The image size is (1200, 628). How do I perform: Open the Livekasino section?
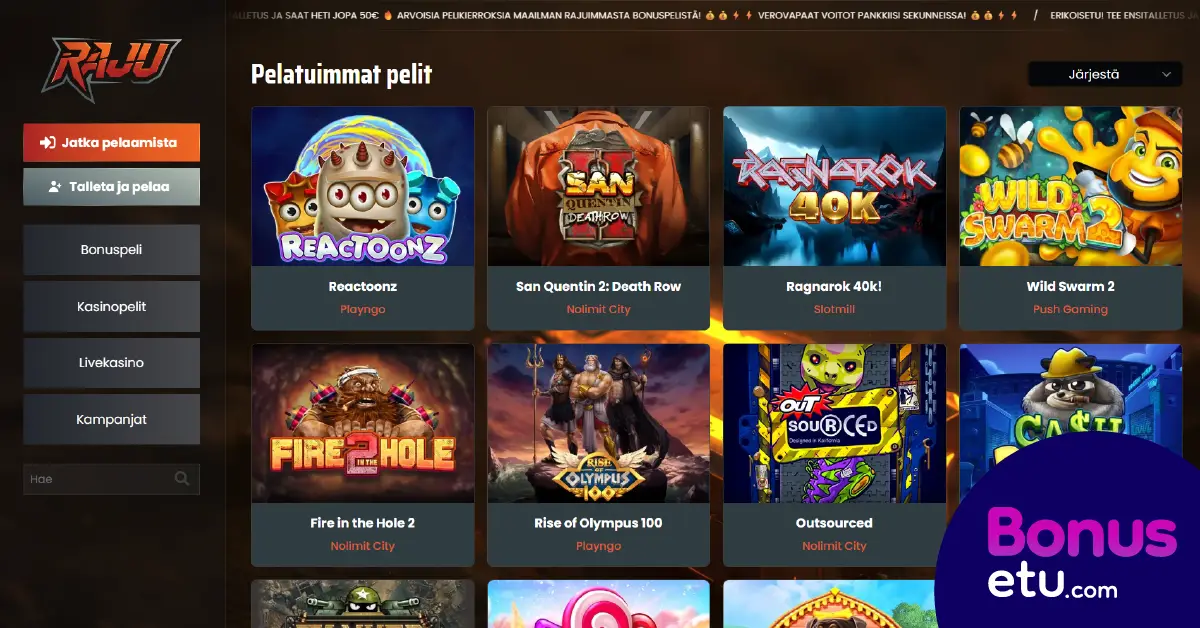point(111,363)
